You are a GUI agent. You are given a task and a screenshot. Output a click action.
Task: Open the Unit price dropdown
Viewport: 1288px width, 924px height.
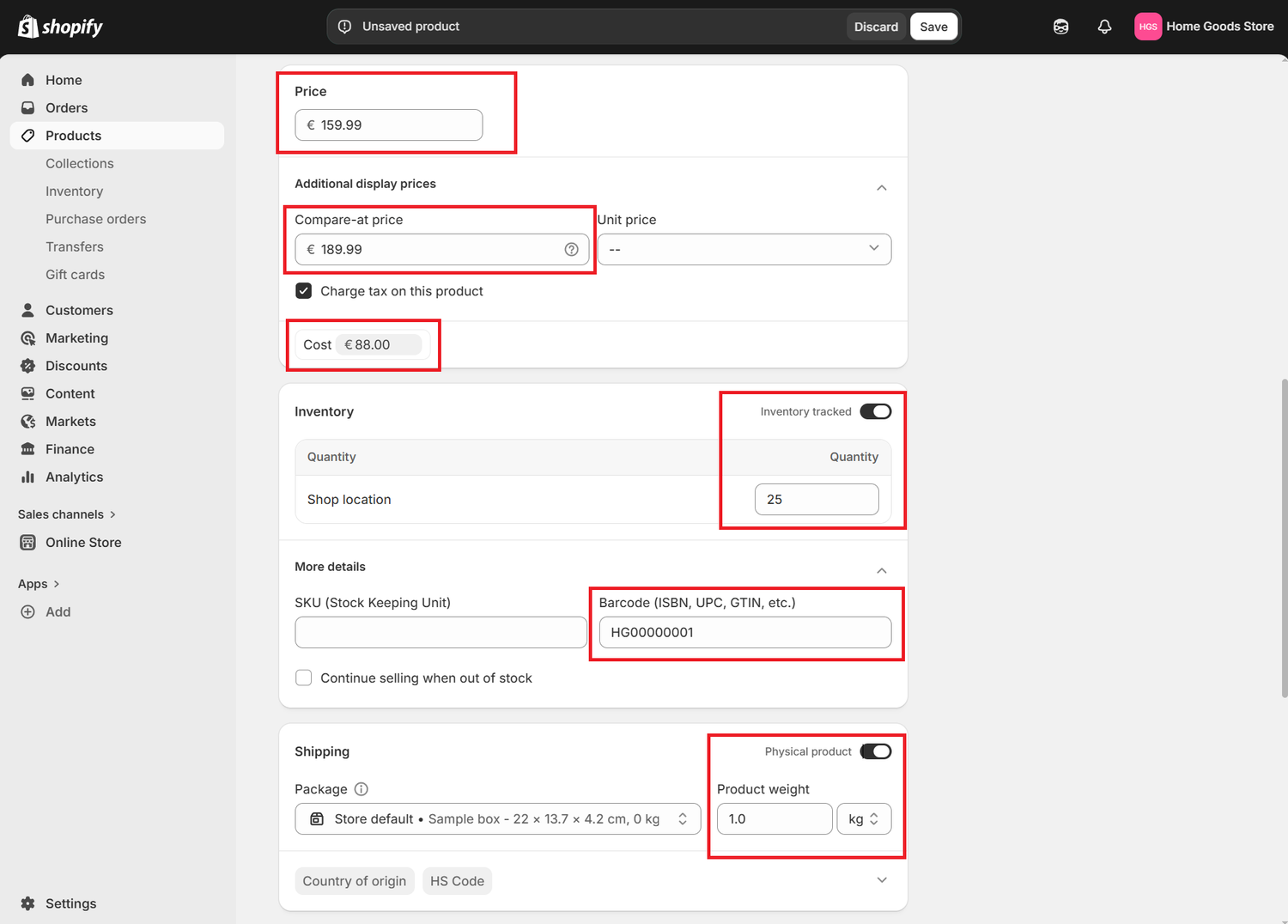(744, 249)
